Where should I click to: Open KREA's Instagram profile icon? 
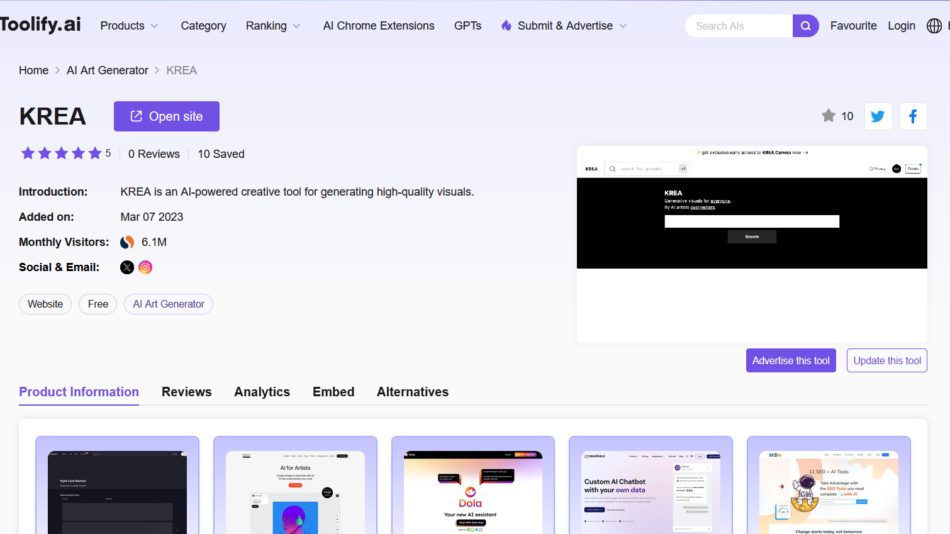tap(145, 267)
